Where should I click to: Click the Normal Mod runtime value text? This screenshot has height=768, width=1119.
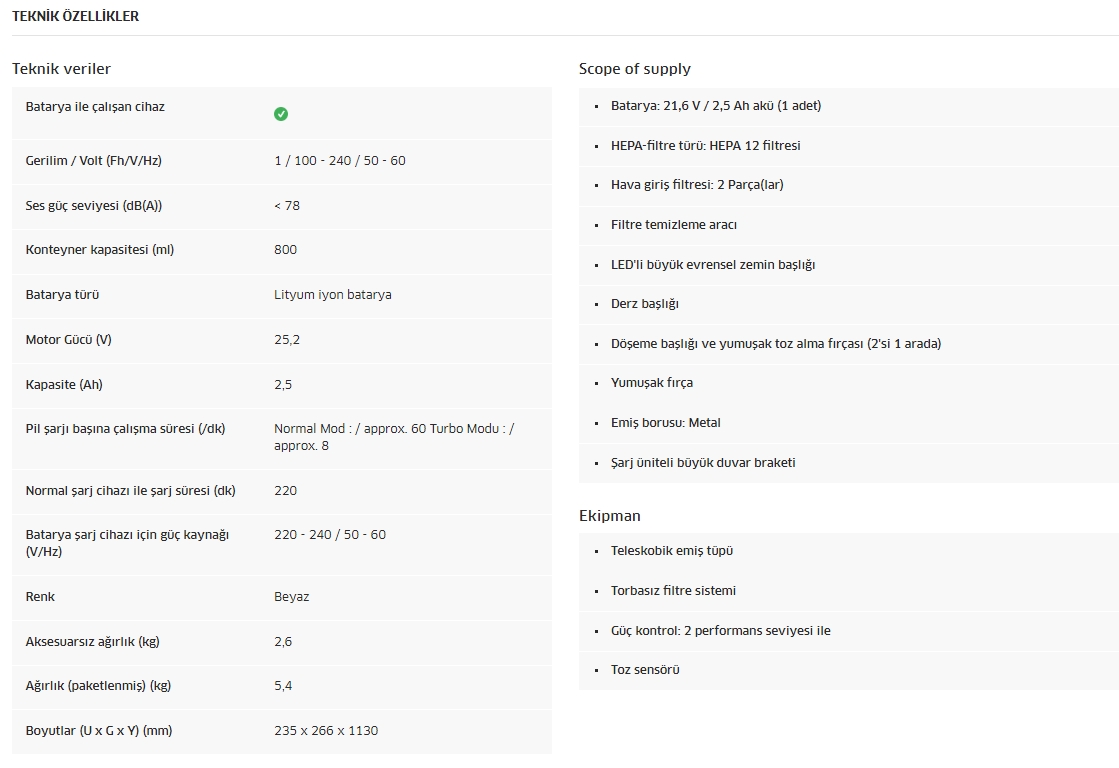pos(395,437)
